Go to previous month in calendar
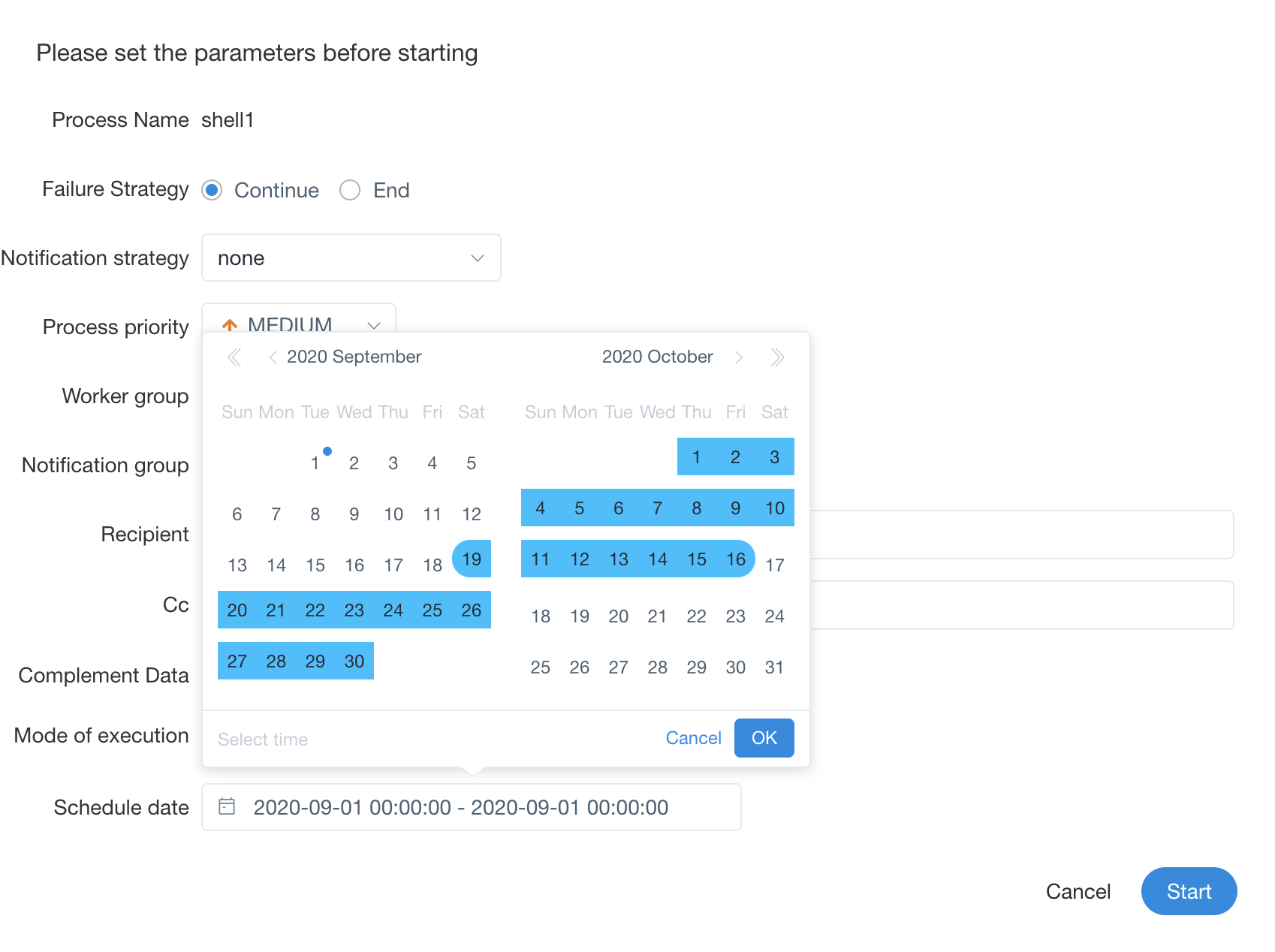The width and height of the screenshot is (1275, 952). point(273,357)
